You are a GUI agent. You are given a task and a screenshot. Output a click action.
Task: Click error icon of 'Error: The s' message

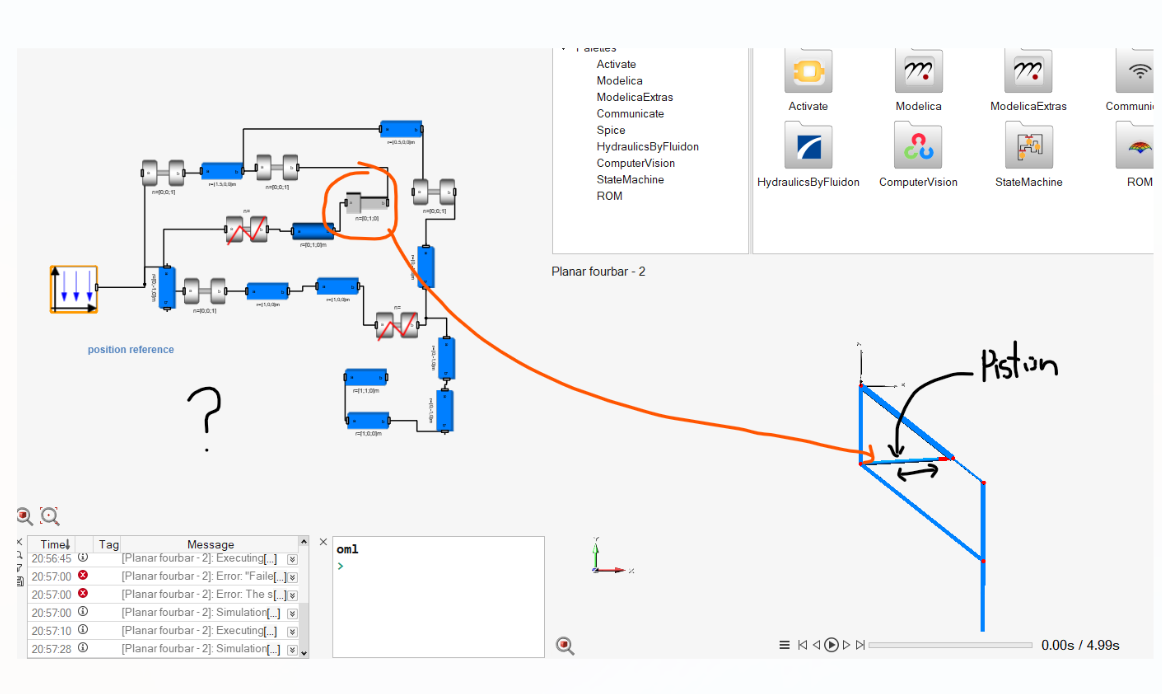coord(83,593)
